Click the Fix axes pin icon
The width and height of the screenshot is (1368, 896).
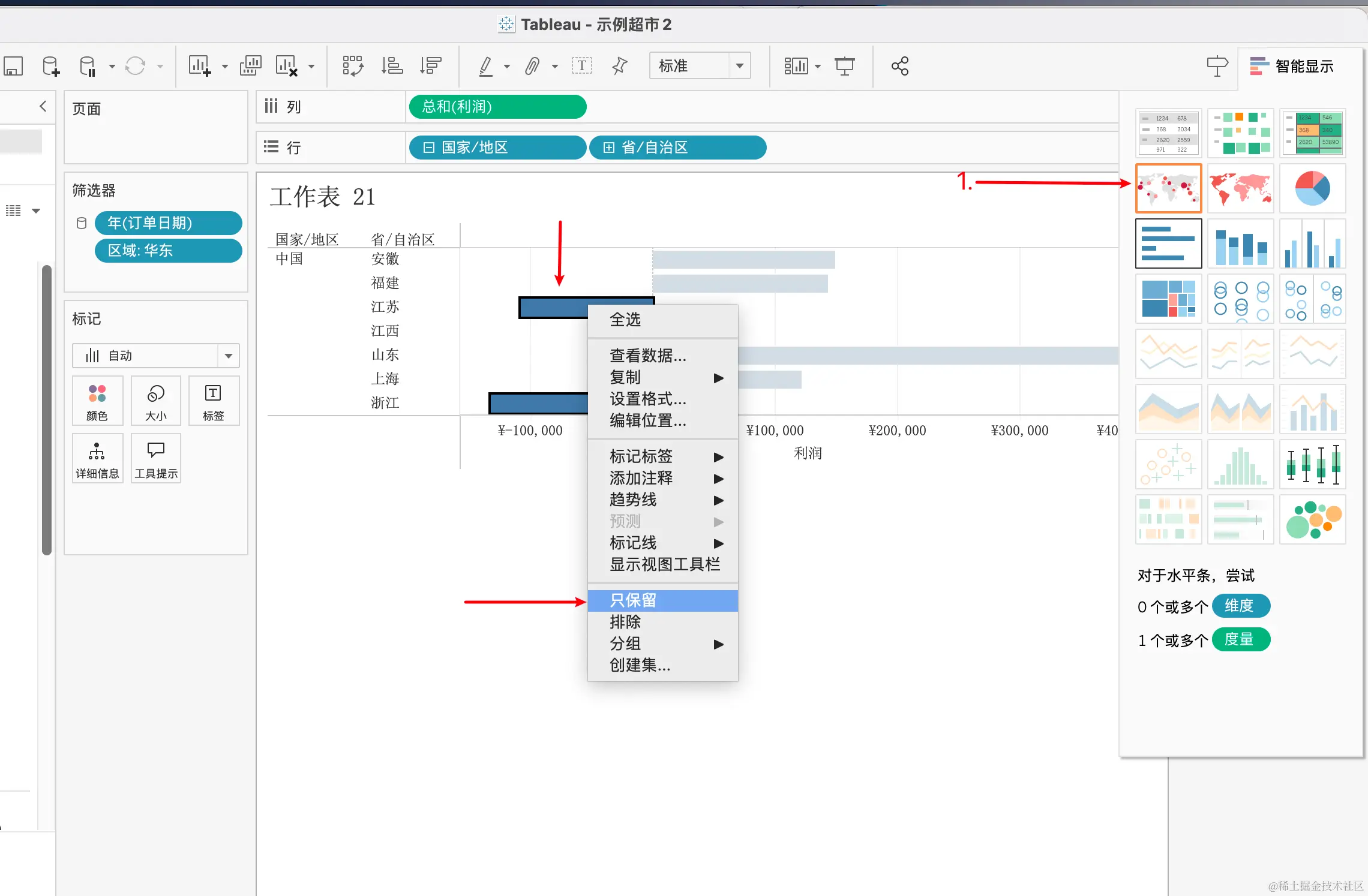619,66
